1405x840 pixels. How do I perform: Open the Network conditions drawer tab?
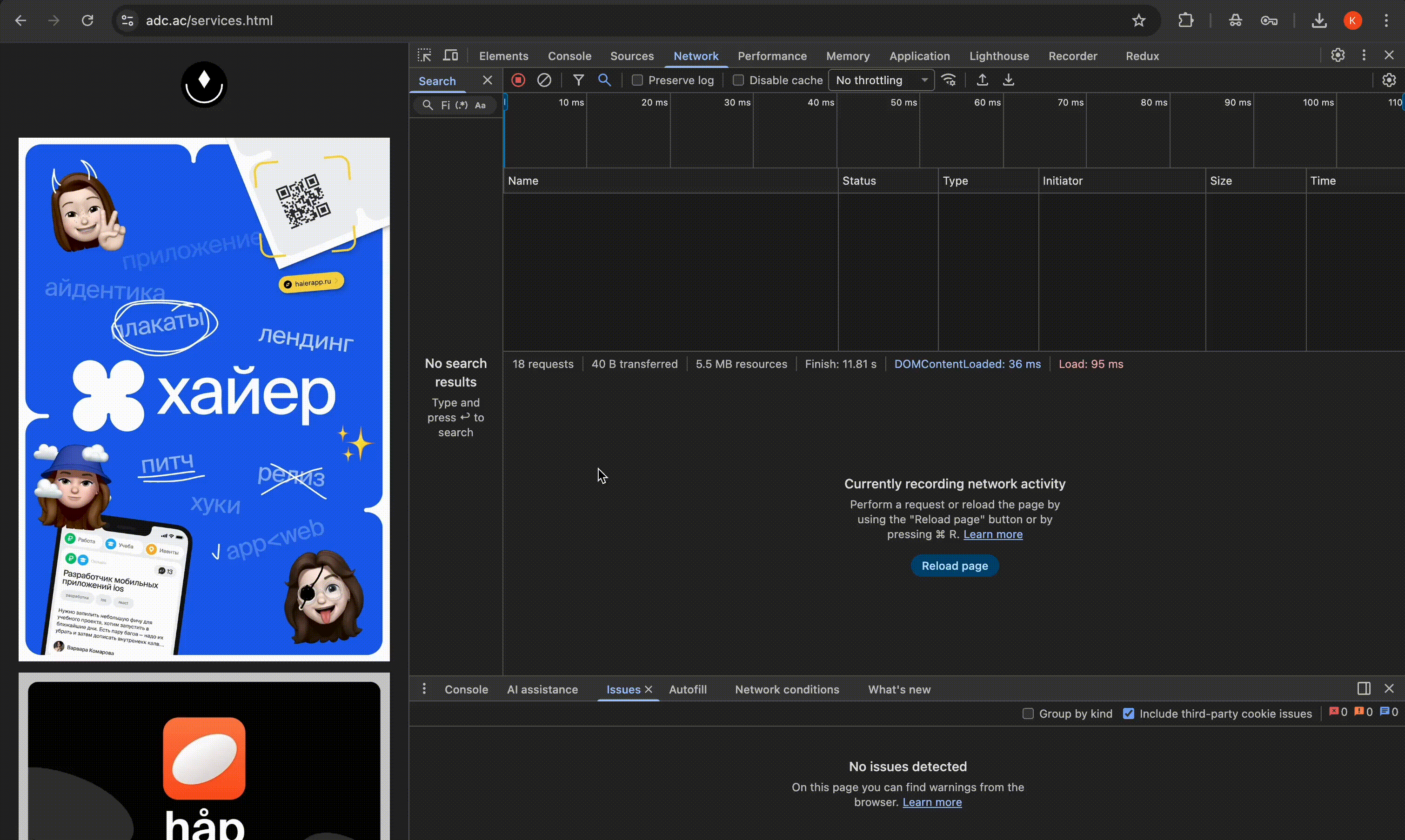(x=787, y=689)
